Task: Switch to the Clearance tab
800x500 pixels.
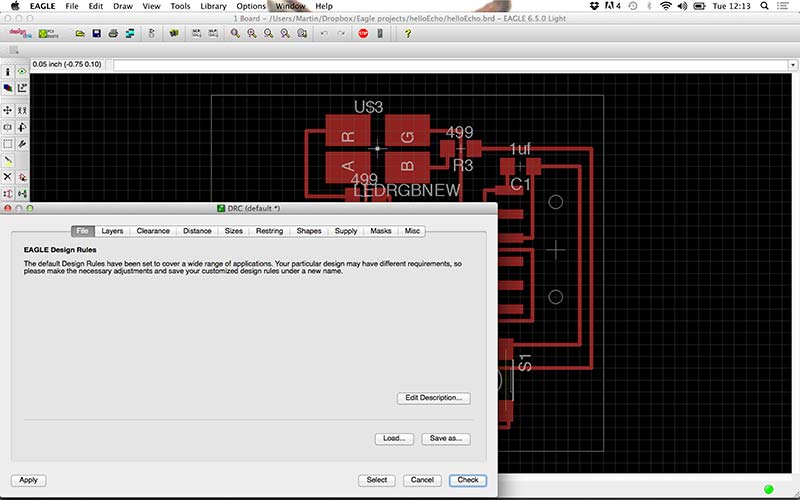Action: tap(153, 231)
